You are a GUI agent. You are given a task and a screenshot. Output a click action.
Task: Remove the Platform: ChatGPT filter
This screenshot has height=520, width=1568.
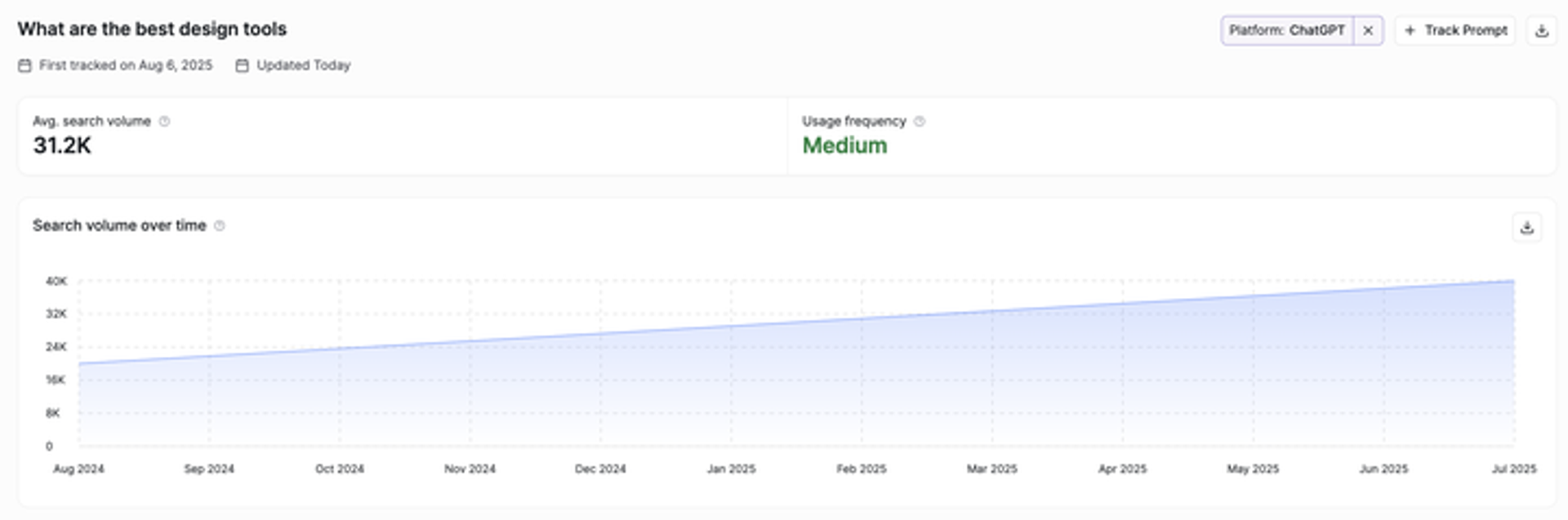(1368, 30)
